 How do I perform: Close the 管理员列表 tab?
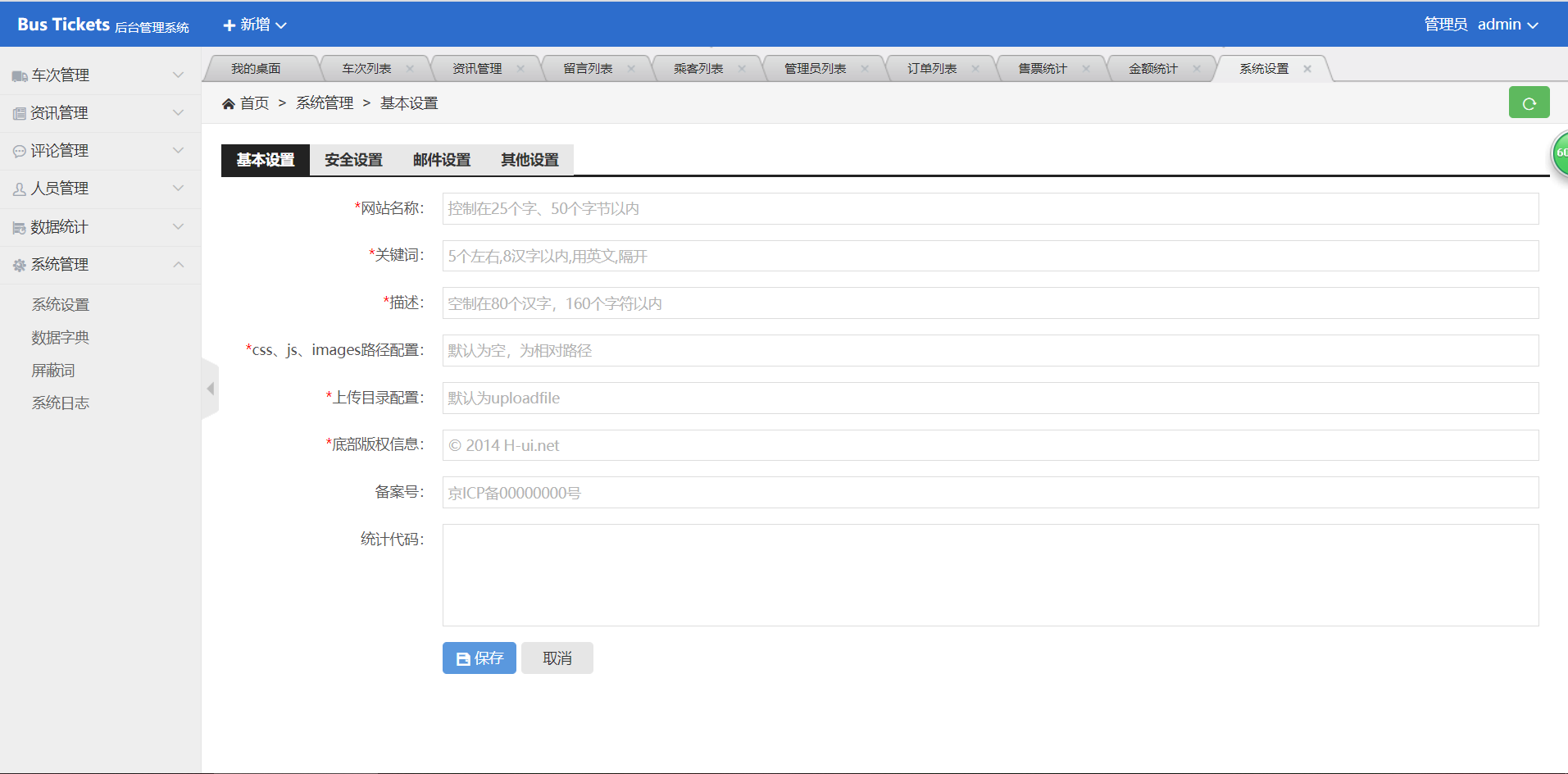865,69
